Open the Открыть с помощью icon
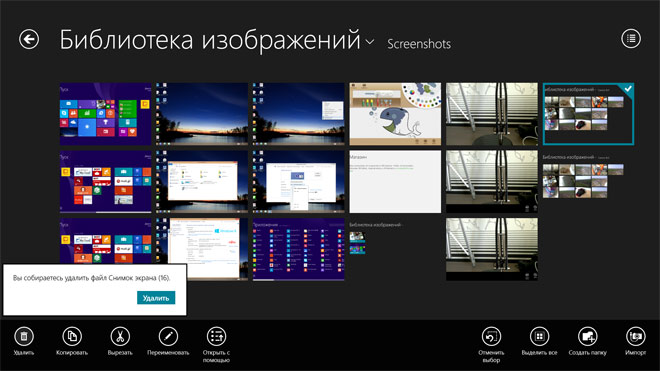 coord(216,336)
